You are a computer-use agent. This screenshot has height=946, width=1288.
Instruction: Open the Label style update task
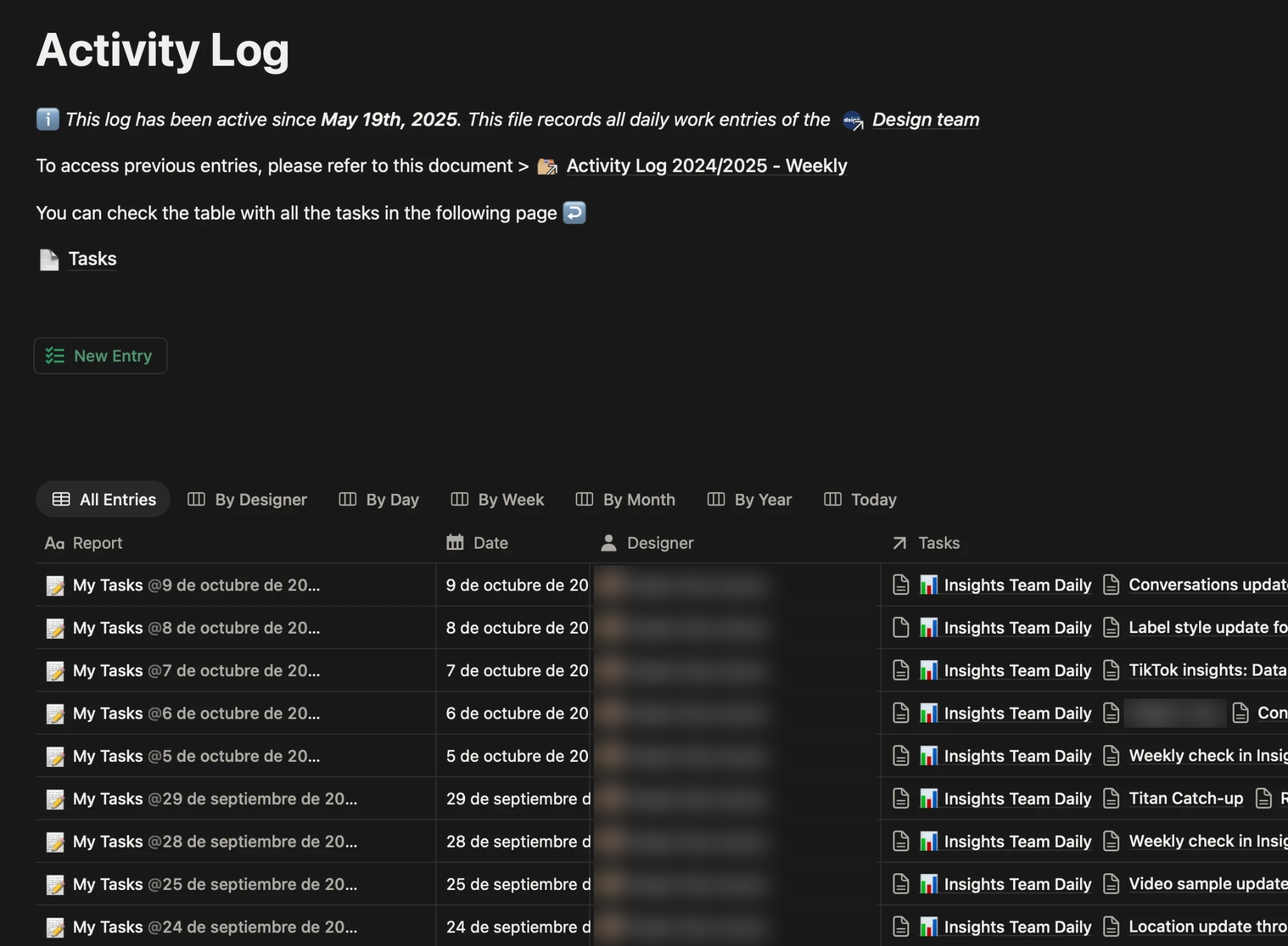(1207, 627)
